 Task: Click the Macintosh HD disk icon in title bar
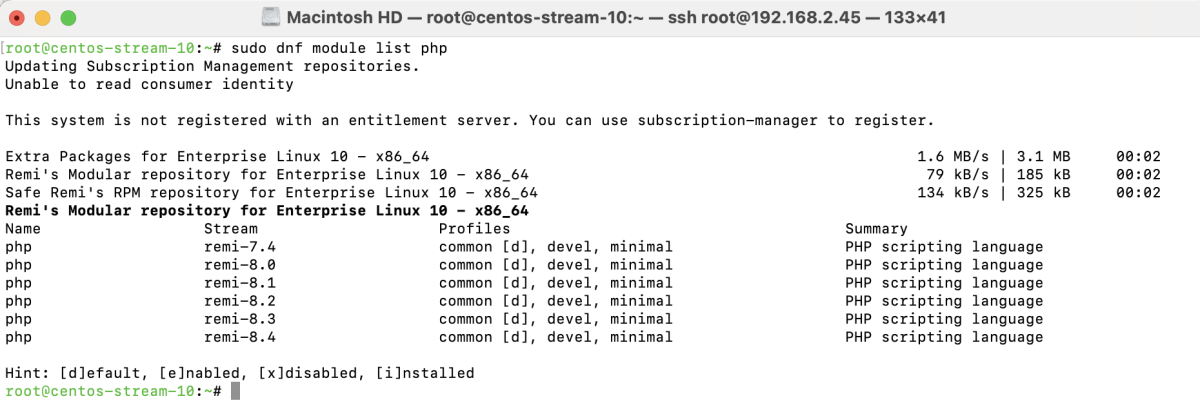270,18
